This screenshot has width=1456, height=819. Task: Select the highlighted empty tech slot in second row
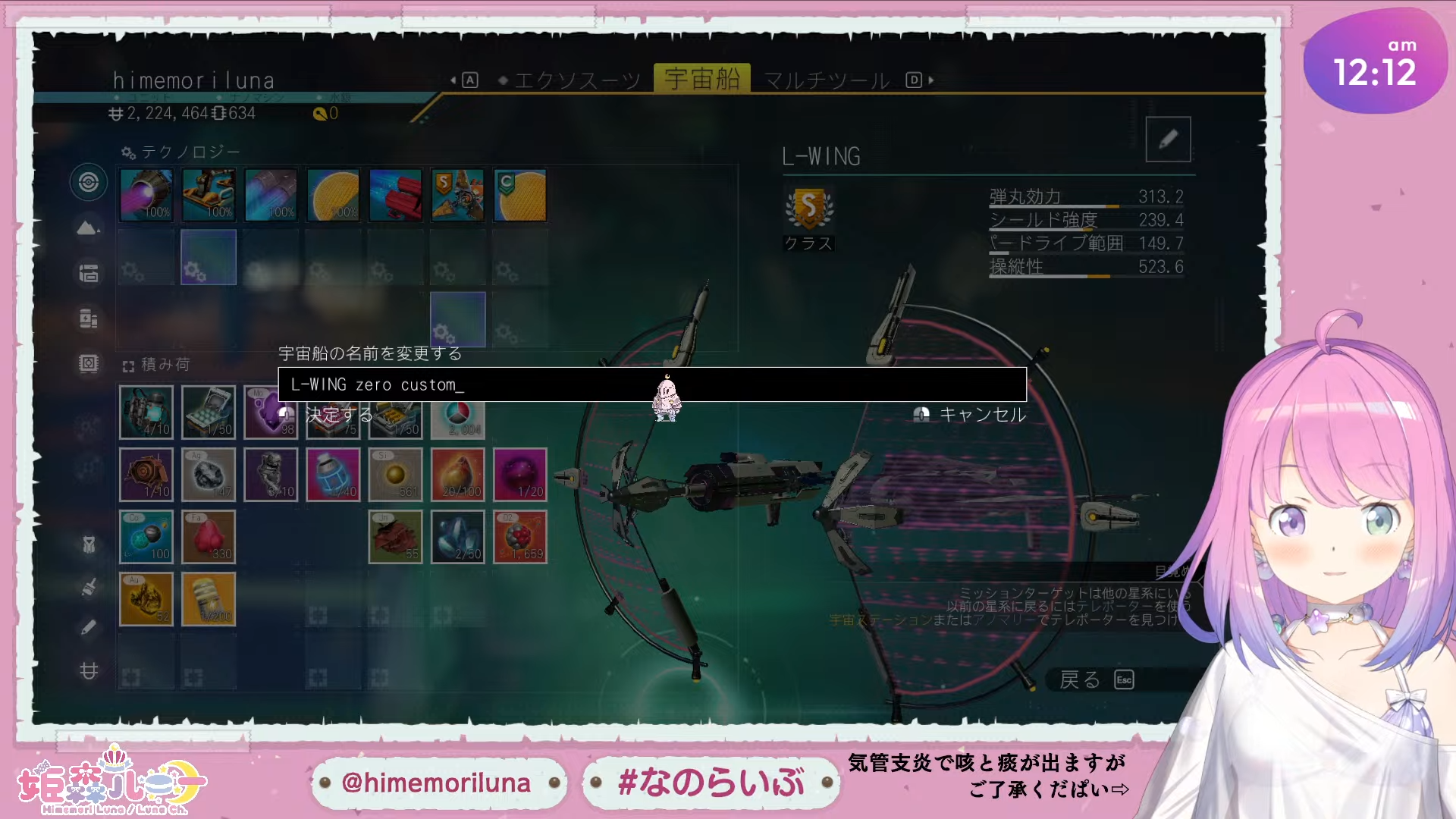[x=209, y=257]
